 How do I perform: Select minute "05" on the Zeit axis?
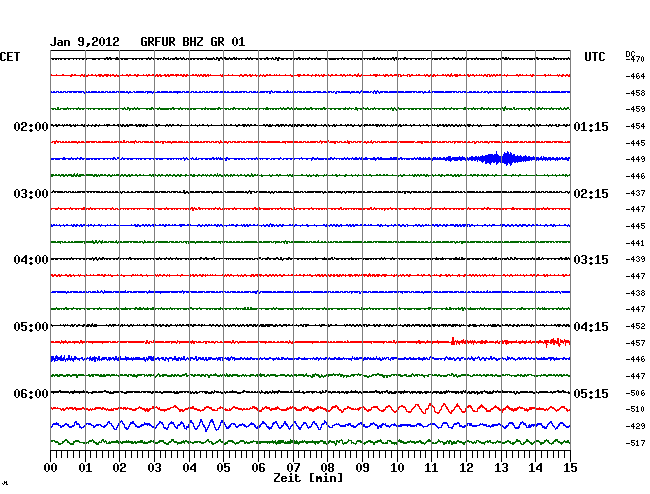pyautogui.click(x=223, y=468)
